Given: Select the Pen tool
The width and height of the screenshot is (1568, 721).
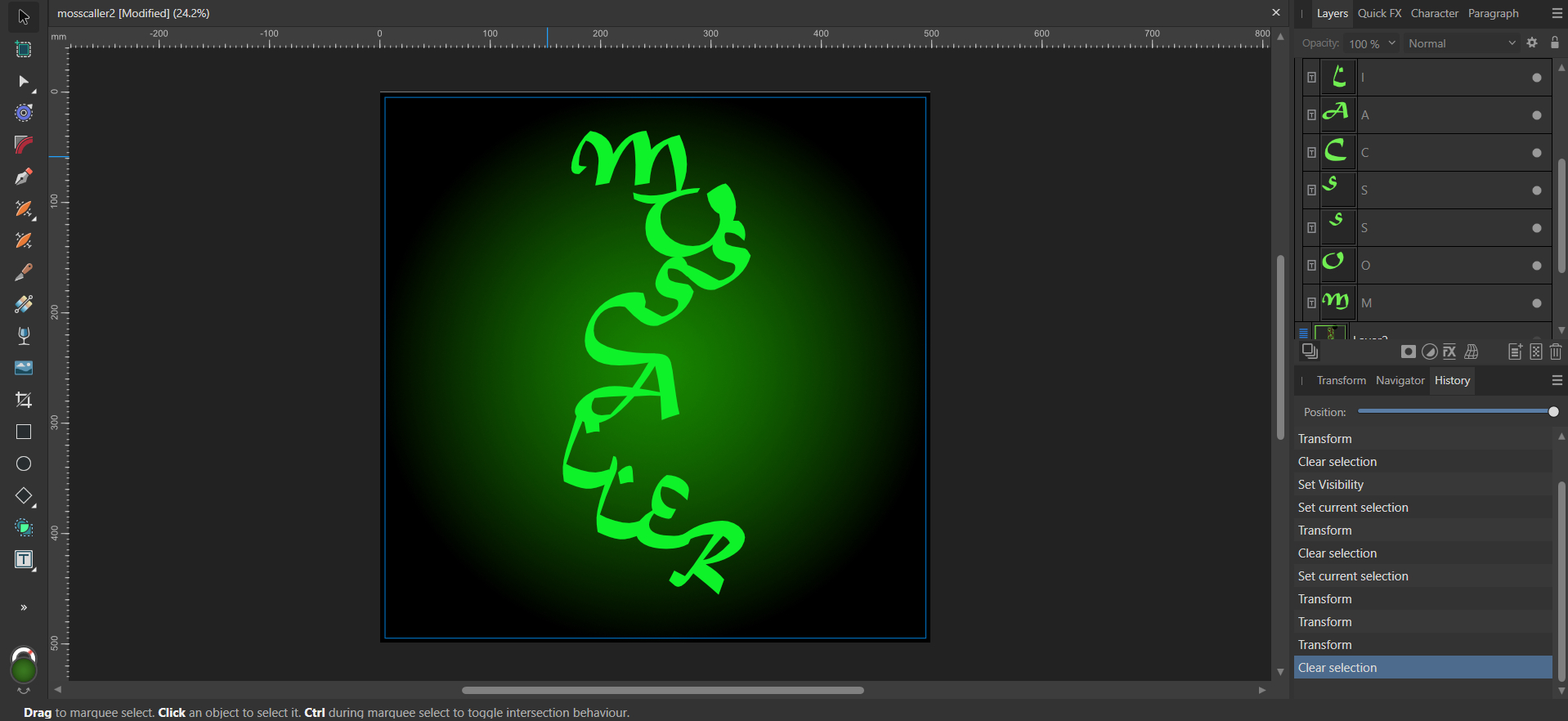Looking at the screenshot, I should tap(24, 177).
